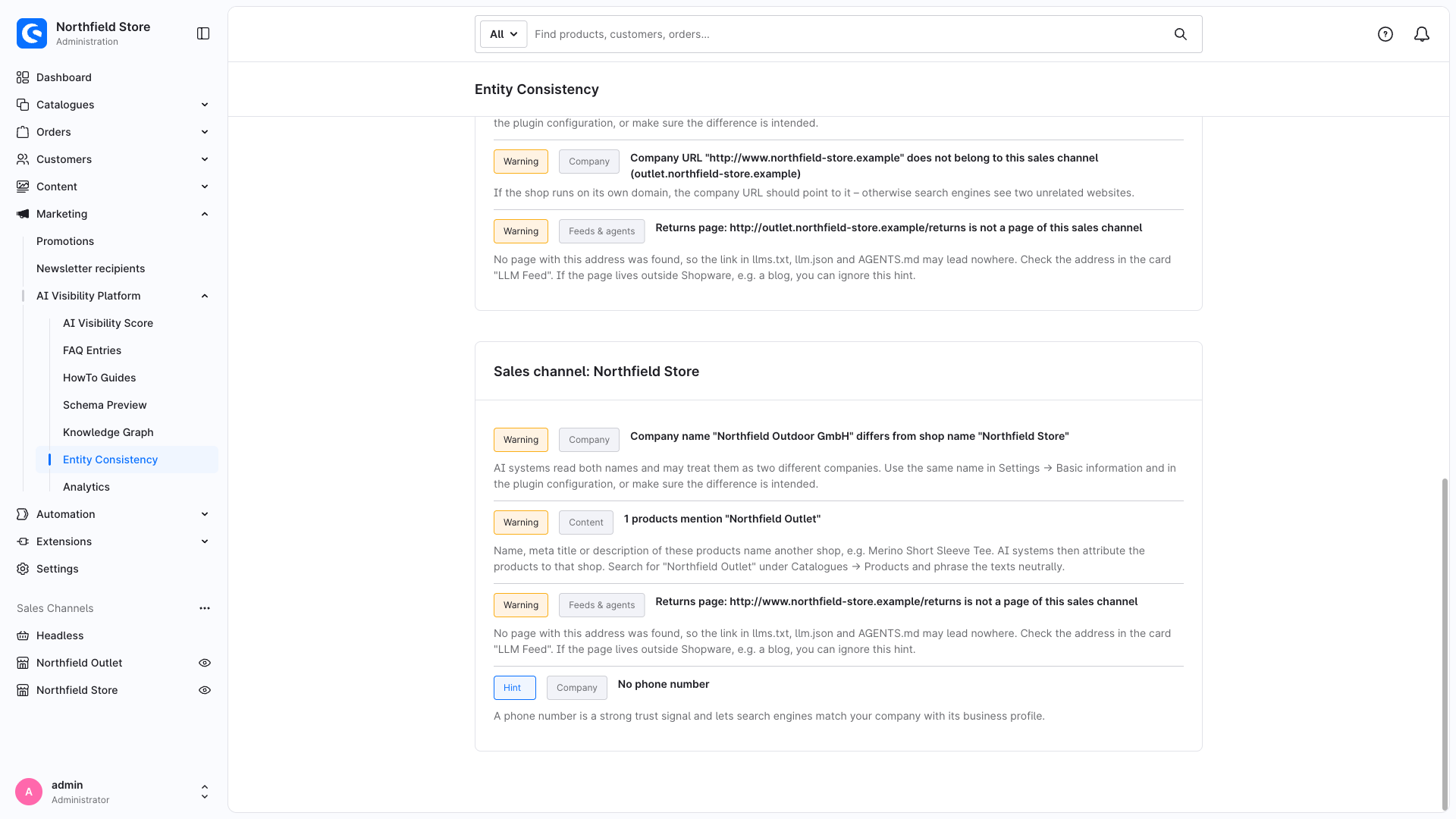Collapse the Marketing menu chevron
1456x819 pixels.
pos(205,214)
